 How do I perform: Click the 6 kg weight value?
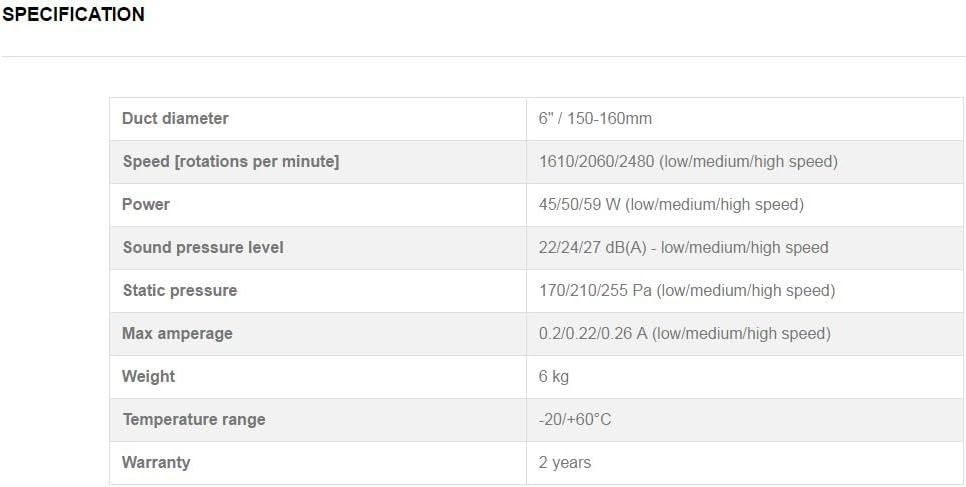[x=553, y=377]
